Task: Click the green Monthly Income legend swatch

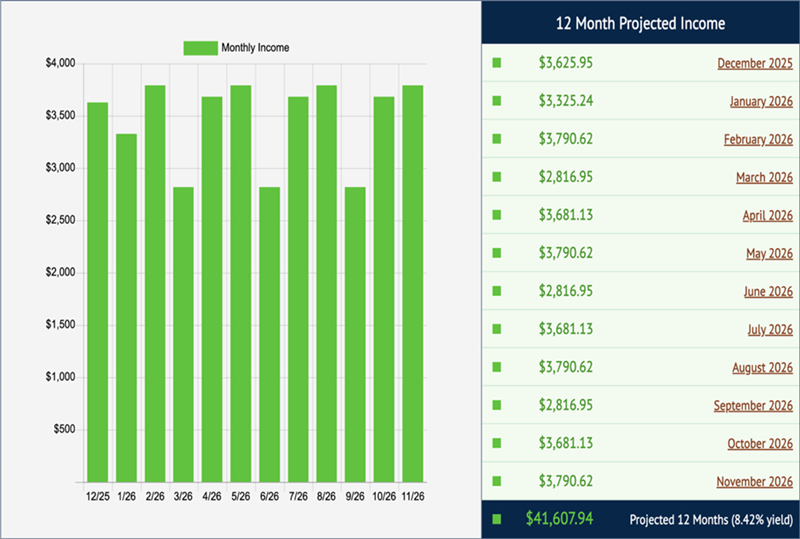Action: tap(199, 48)
